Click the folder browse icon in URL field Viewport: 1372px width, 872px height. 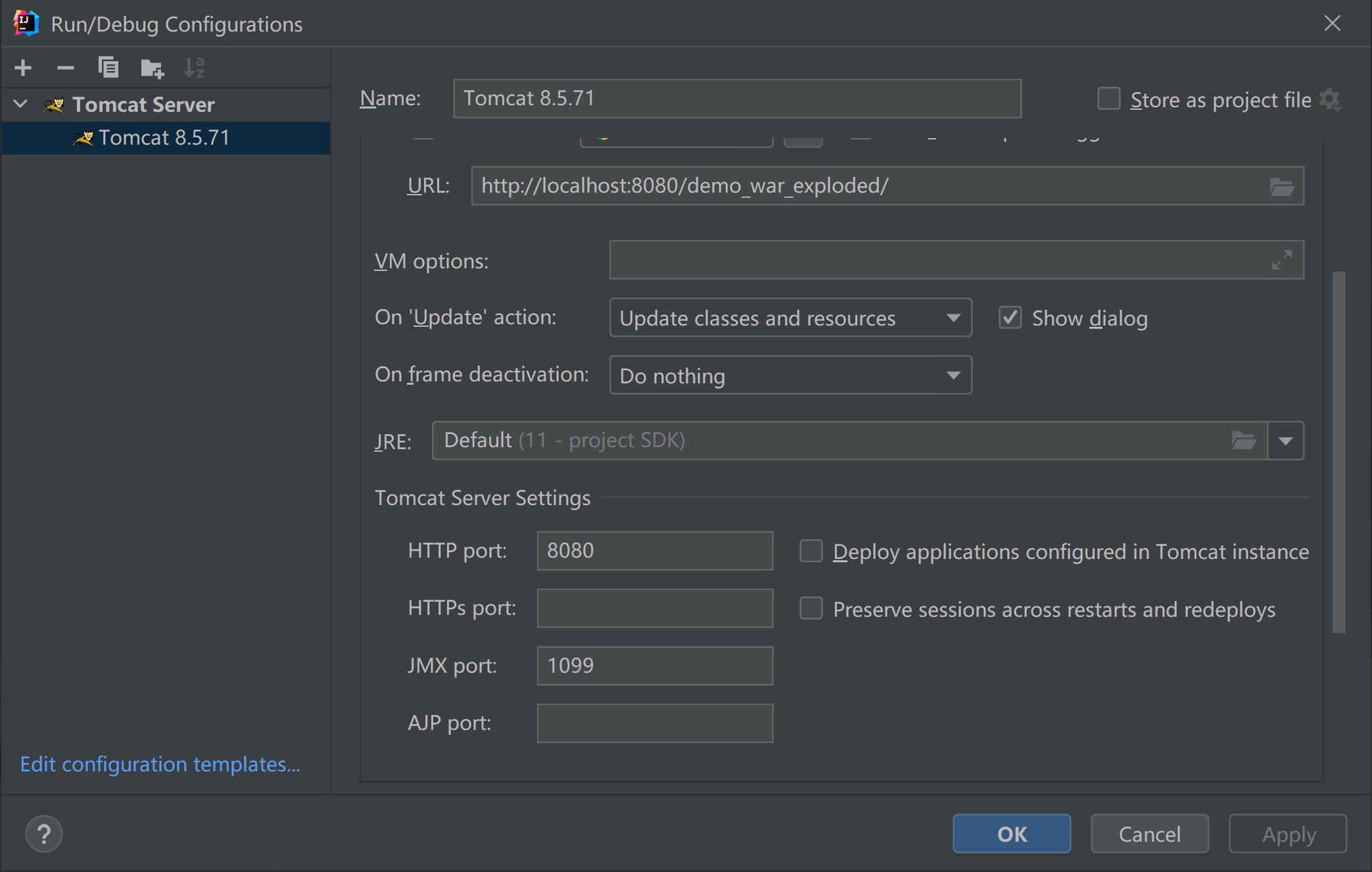[1281, 187]
